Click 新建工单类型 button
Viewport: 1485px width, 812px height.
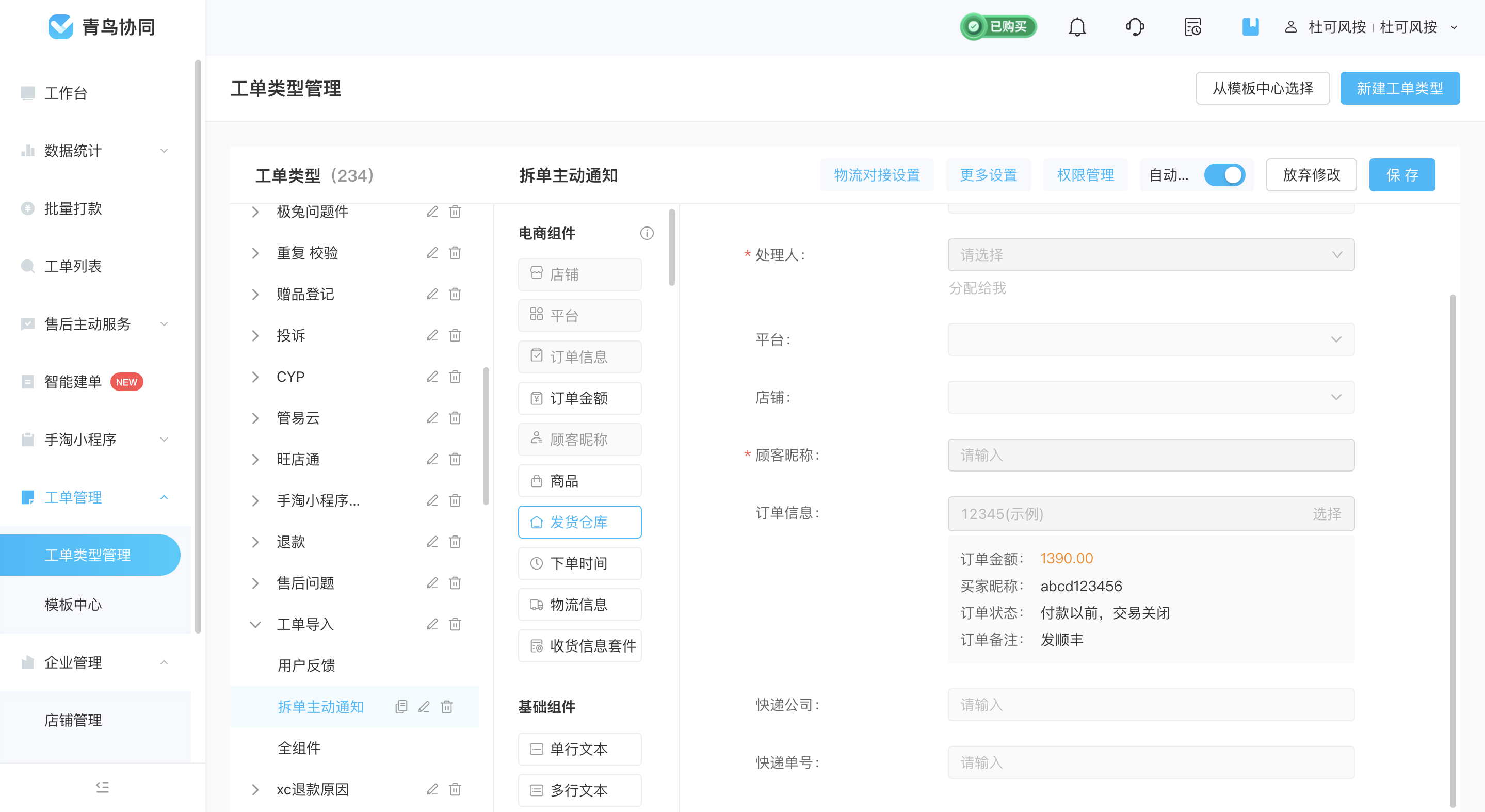[x=1400, y=88]
